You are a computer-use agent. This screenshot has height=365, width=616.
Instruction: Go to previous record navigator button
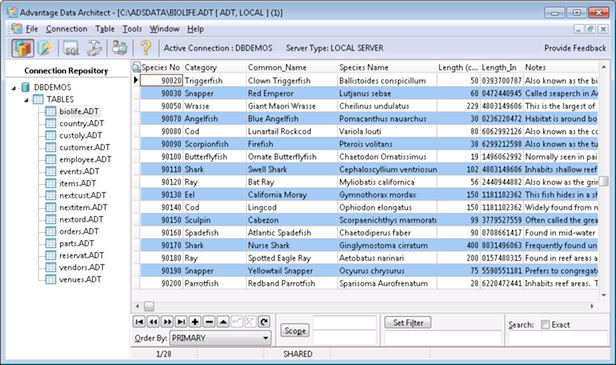point(153,322)
